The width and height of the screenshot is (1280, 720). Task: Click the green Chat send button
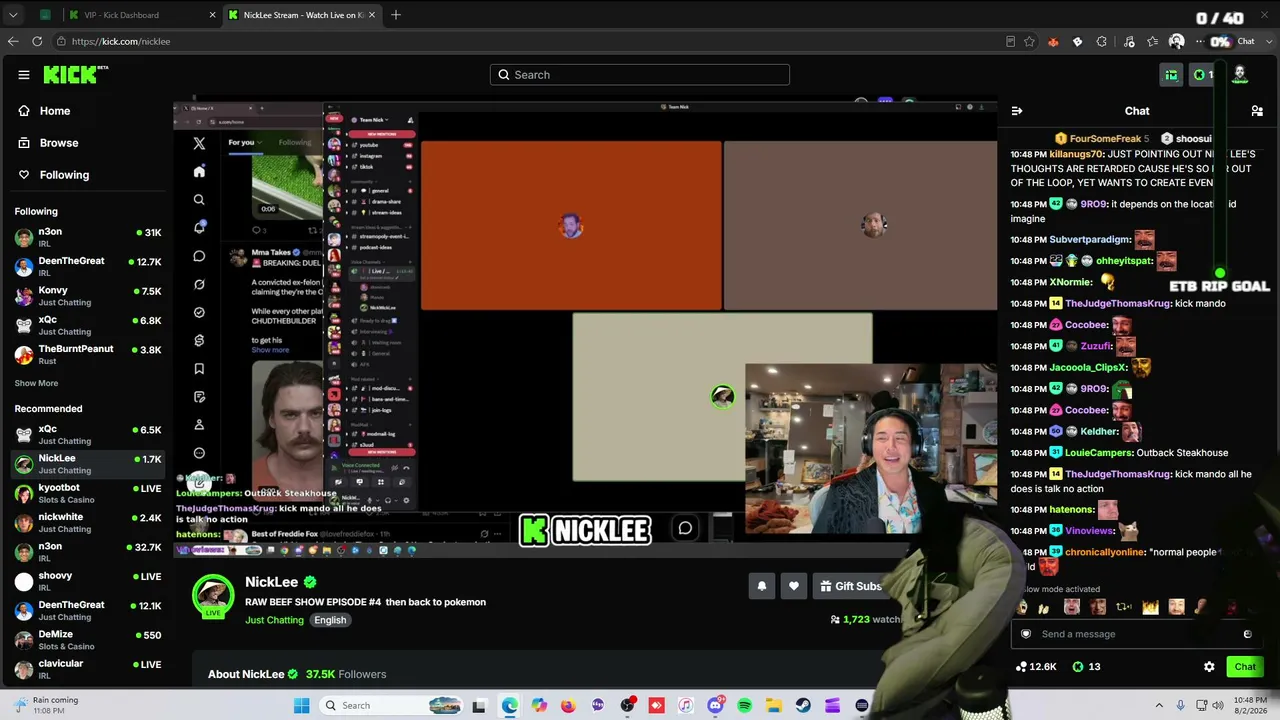[1245, 667]
